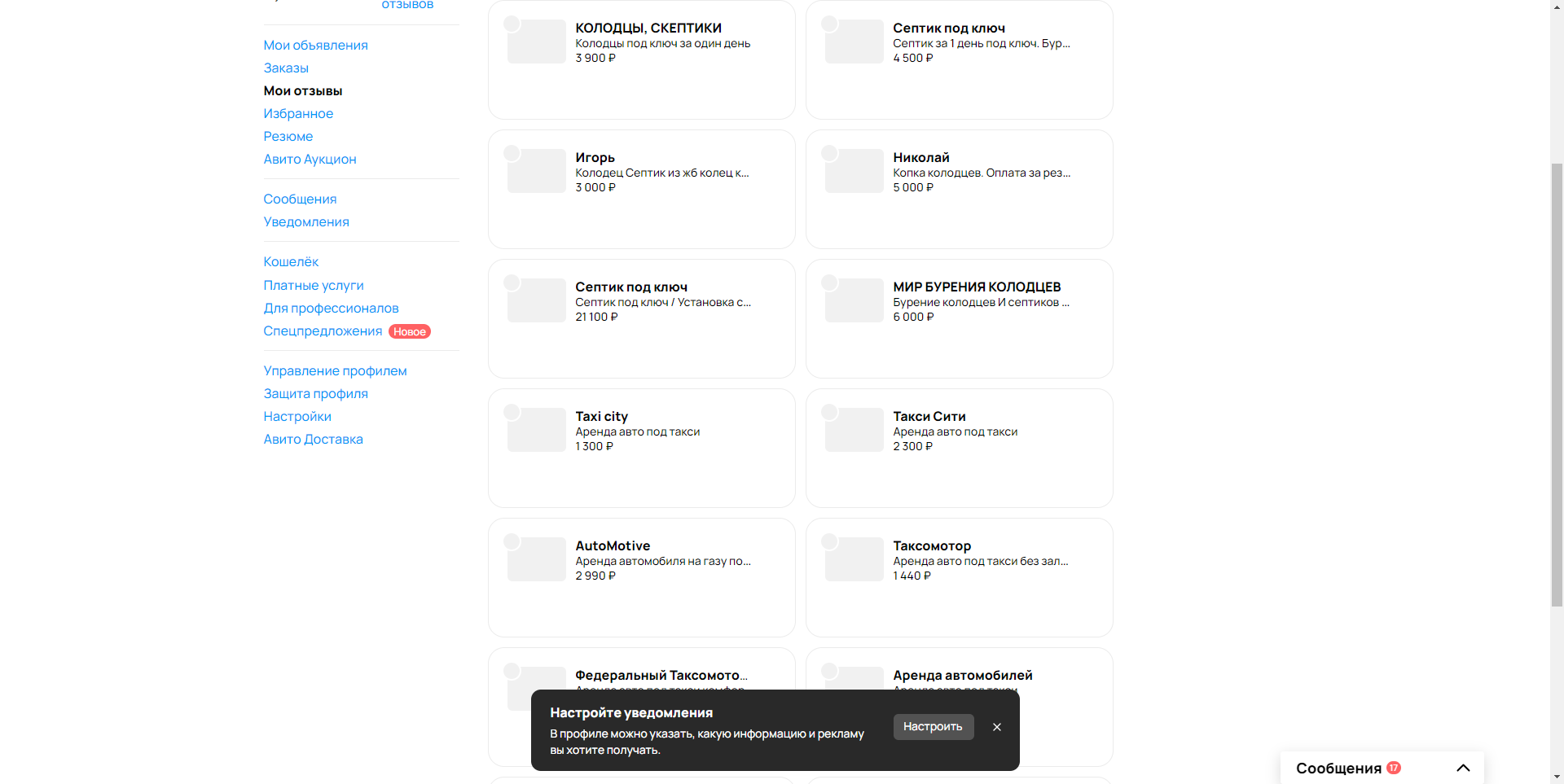Open Спецпредложения in the sidebar
This screenshot has height=784, width=1564.
[x=323, y=331]
